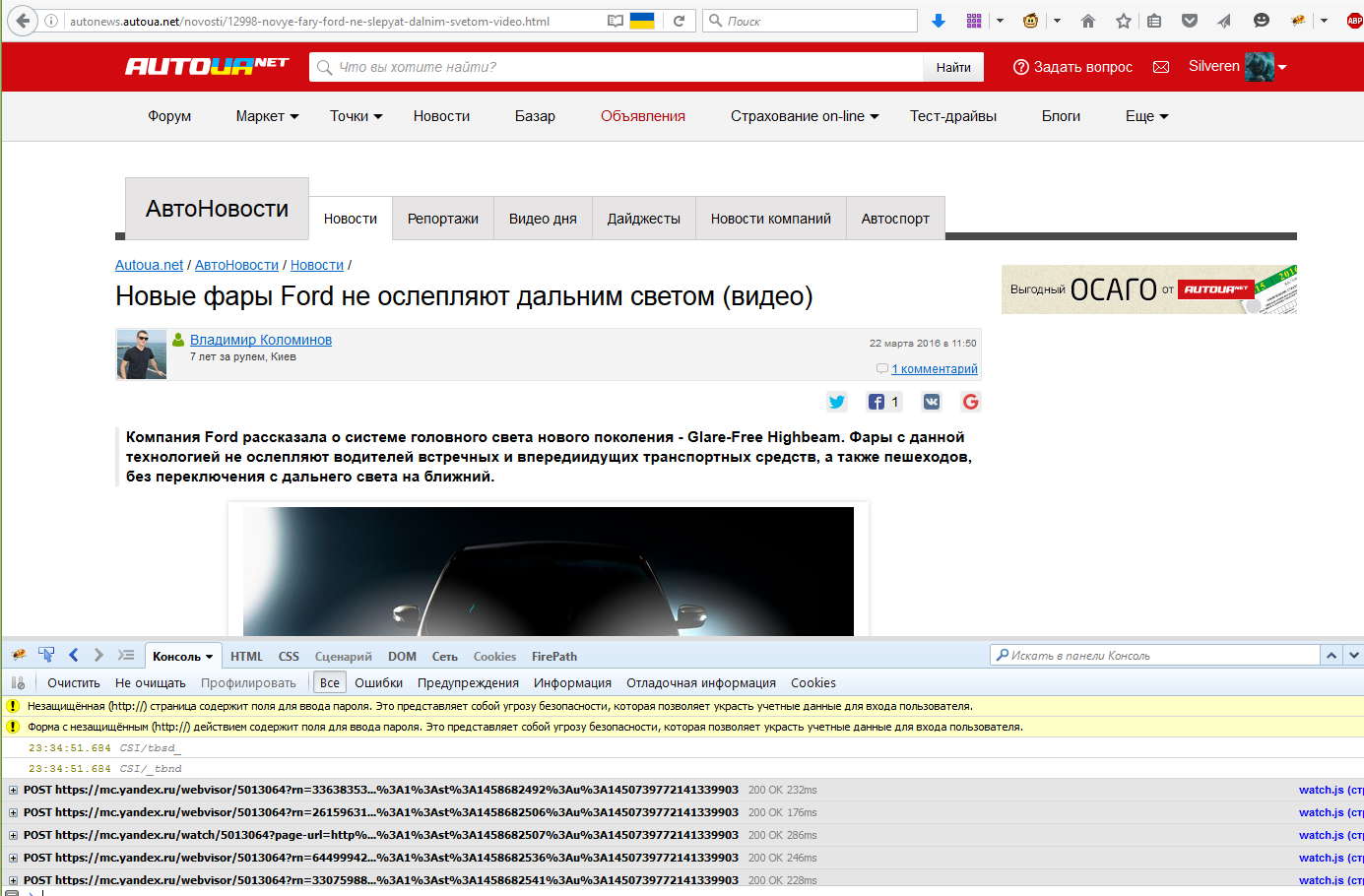Open author link Владимир Коломинов
The image size is (1364, 896).
click(x=261, y=340)
